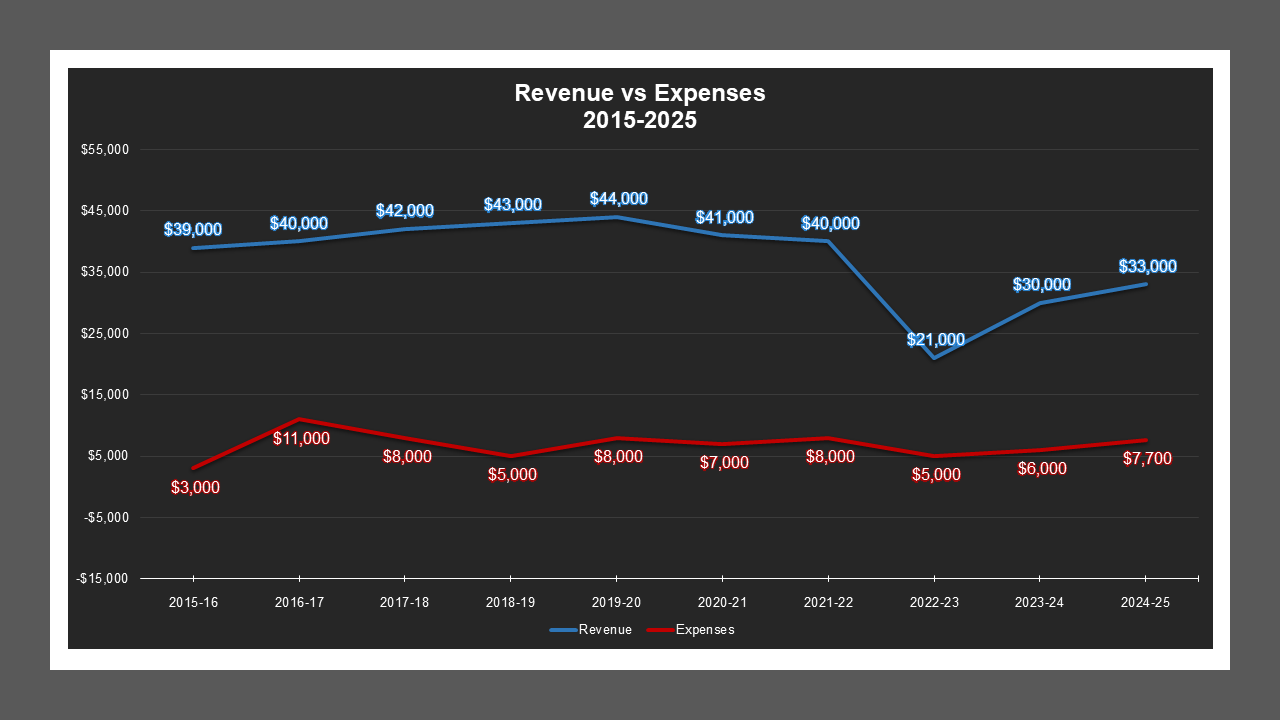Select the chart title Revenue vs Expenses

tap(639, 93)
